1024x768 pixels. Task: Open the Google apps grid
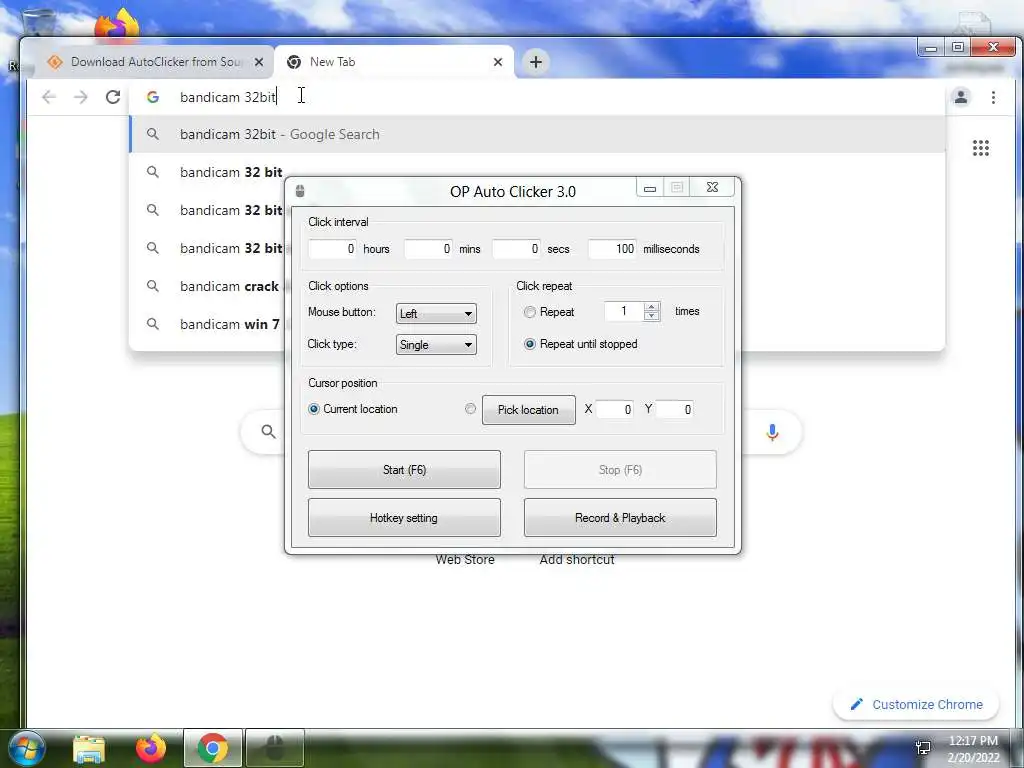click(x=981, y=148)
